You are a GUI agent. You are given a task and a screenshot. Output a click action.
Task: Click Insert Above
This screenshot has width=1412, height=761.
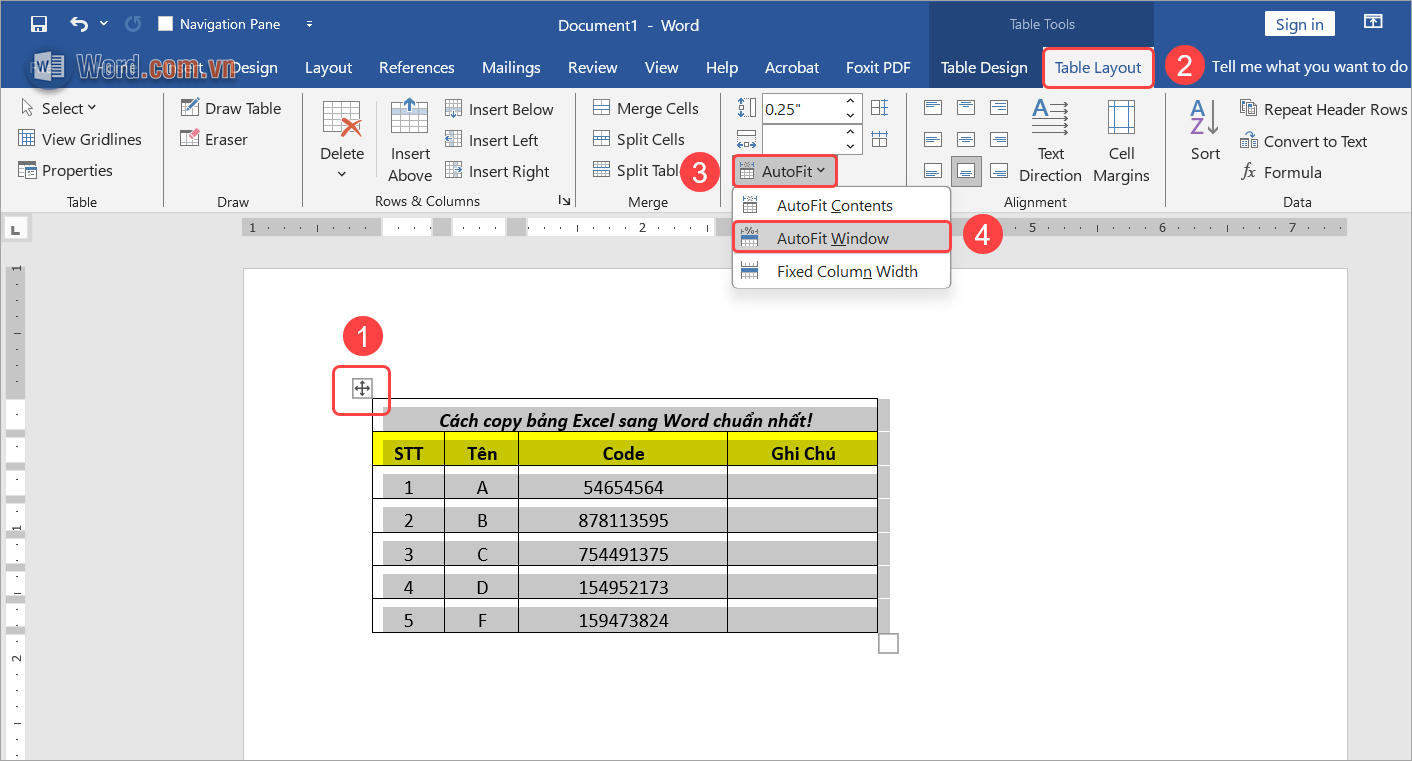(x=410, y=141)
